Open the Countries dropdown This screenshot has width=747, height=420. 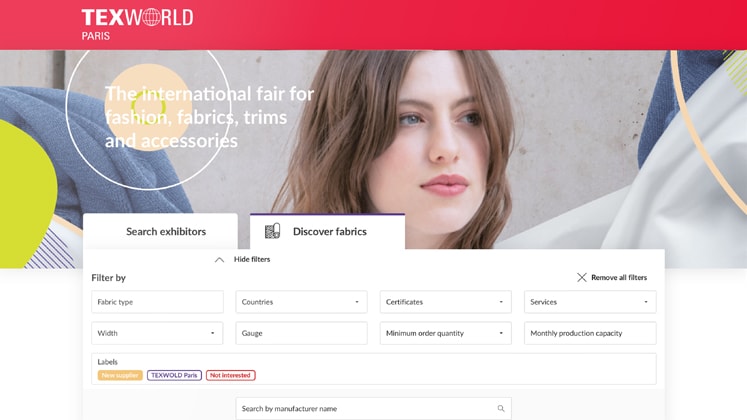(x=301, y=302)
